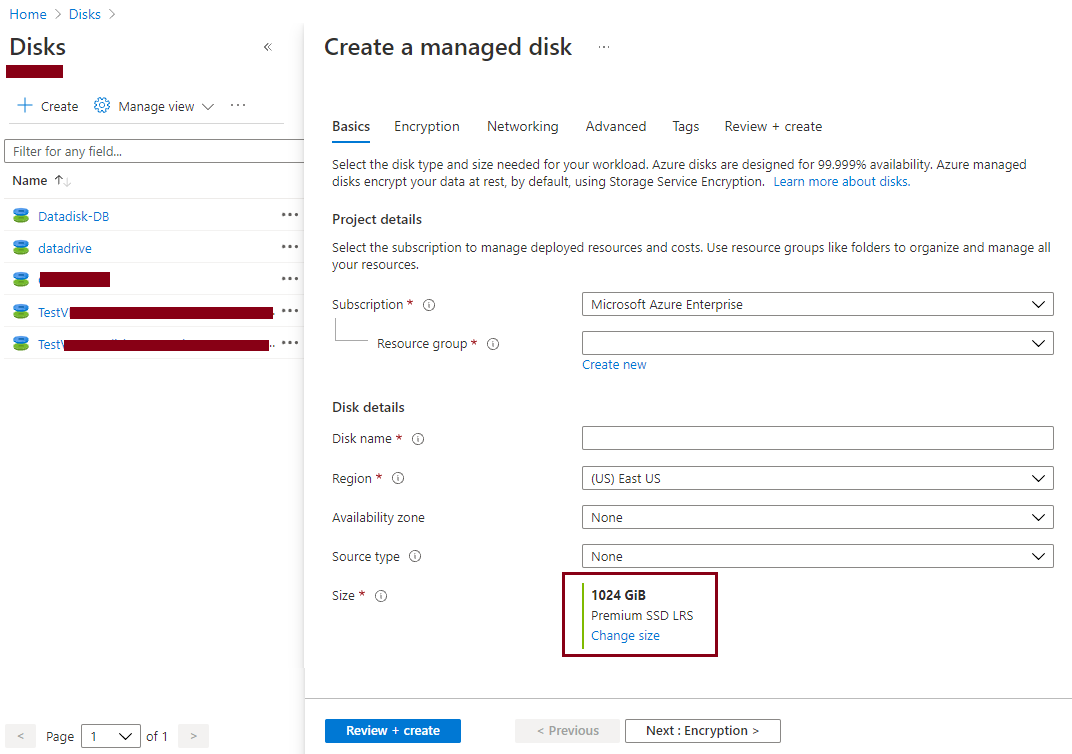Click the Manage view gear icon
This screenshot has height=754, width=1072.
tap(101, 105)
